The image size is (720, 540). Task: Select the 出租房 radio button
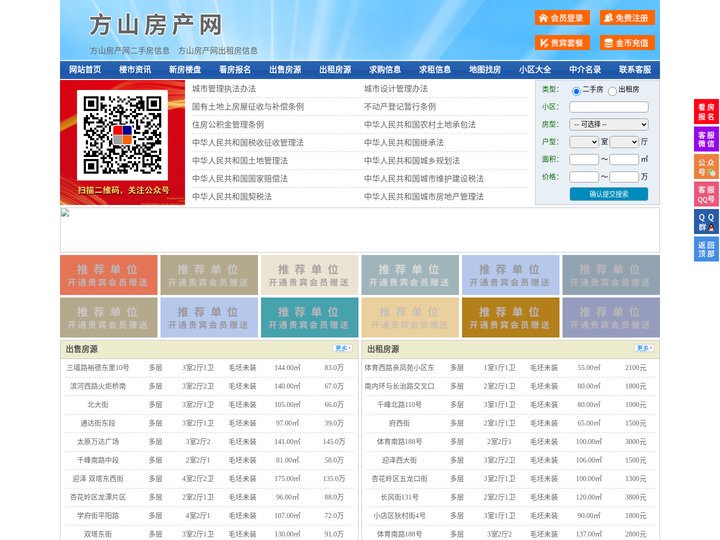point(612,91)
